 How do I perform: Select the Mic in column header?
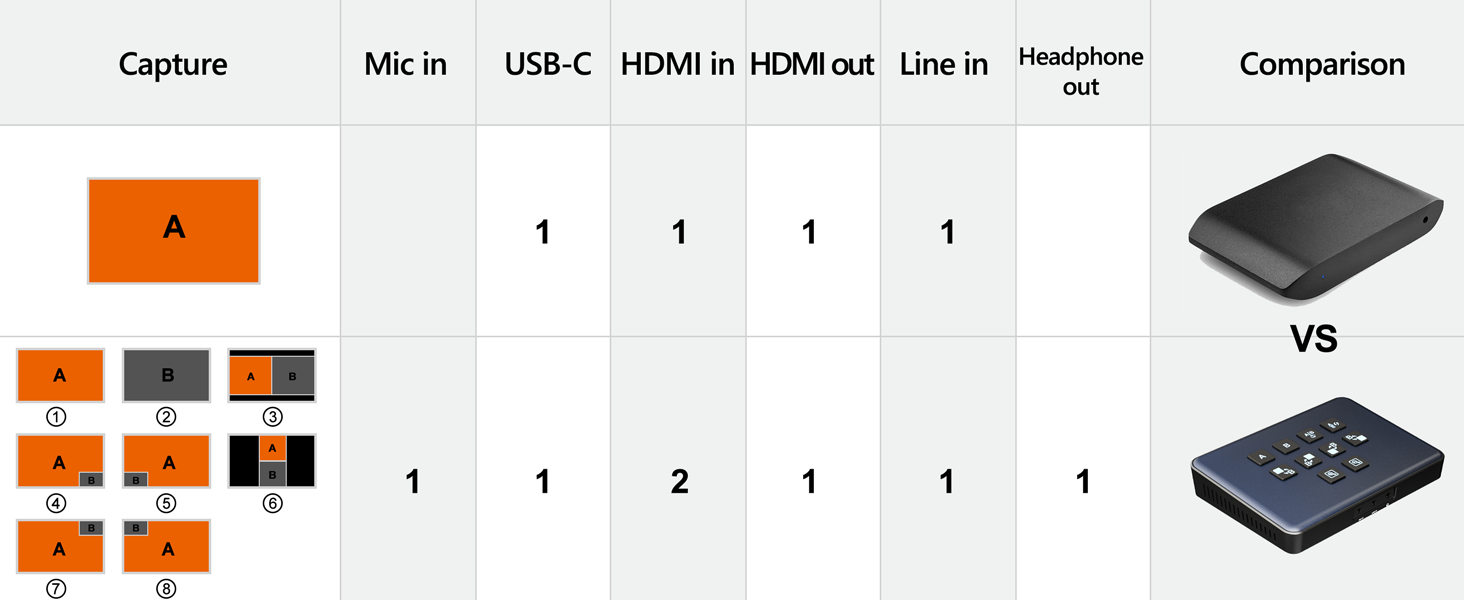coord(406,65)
